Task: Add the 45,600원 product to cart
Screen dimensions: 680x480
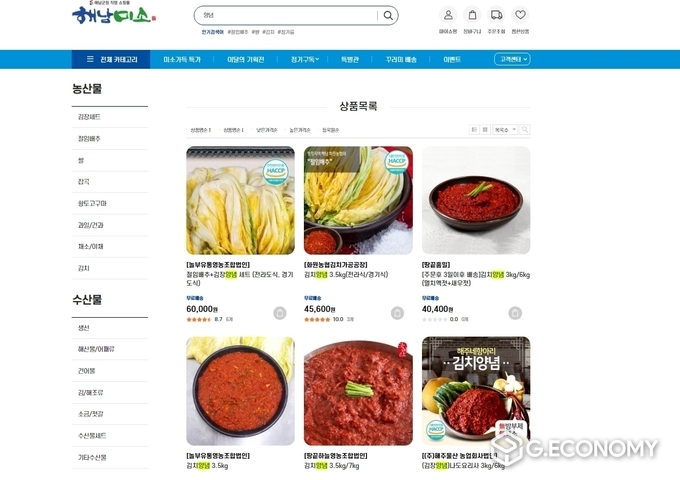Action: (397, 313)
